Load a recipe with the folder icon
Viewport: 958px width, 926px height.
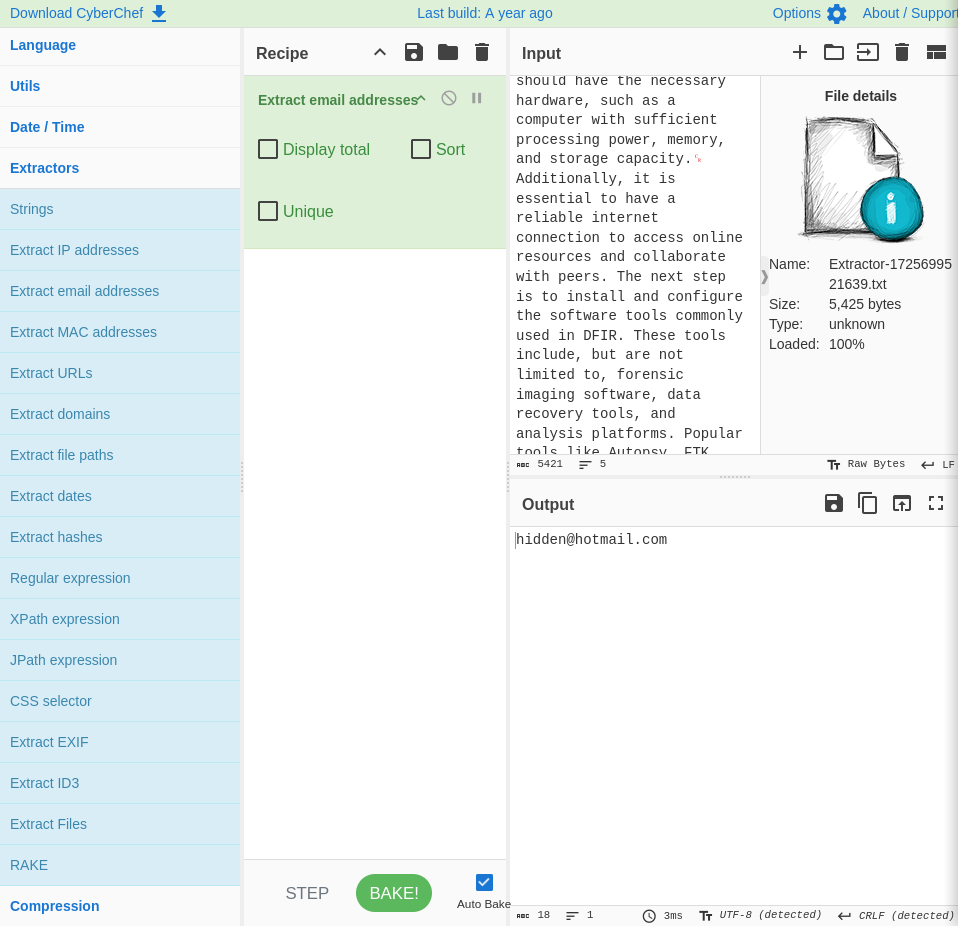pyautogui.click(x=448, y=53)
